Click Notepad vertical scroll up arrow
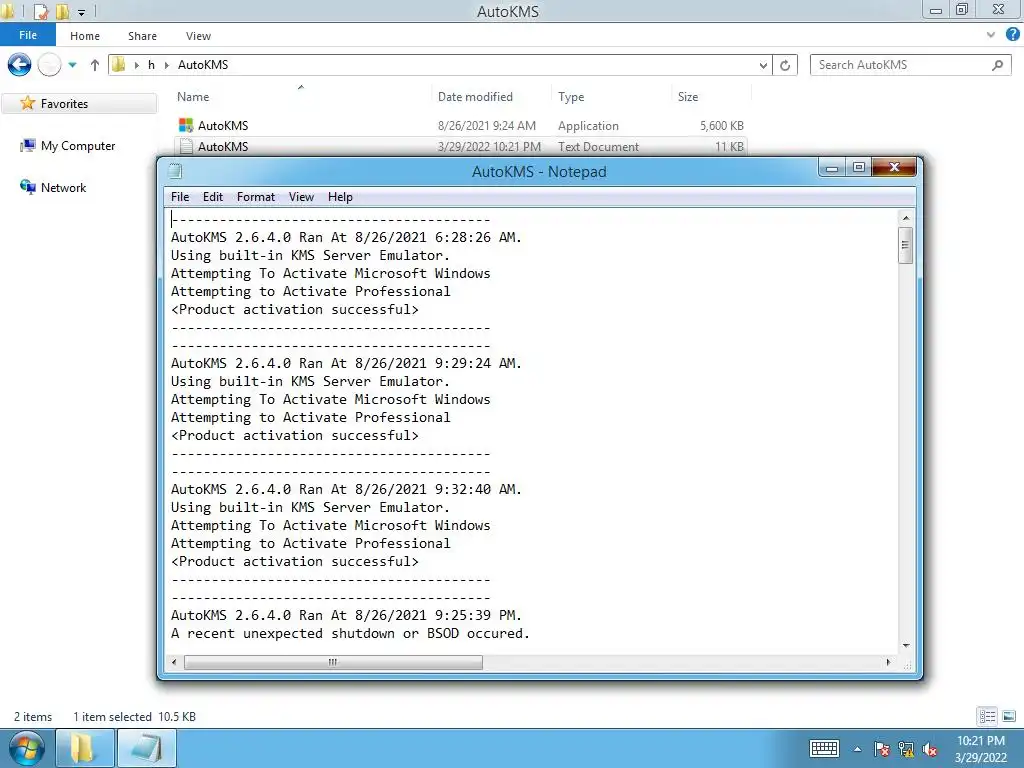 906,217
